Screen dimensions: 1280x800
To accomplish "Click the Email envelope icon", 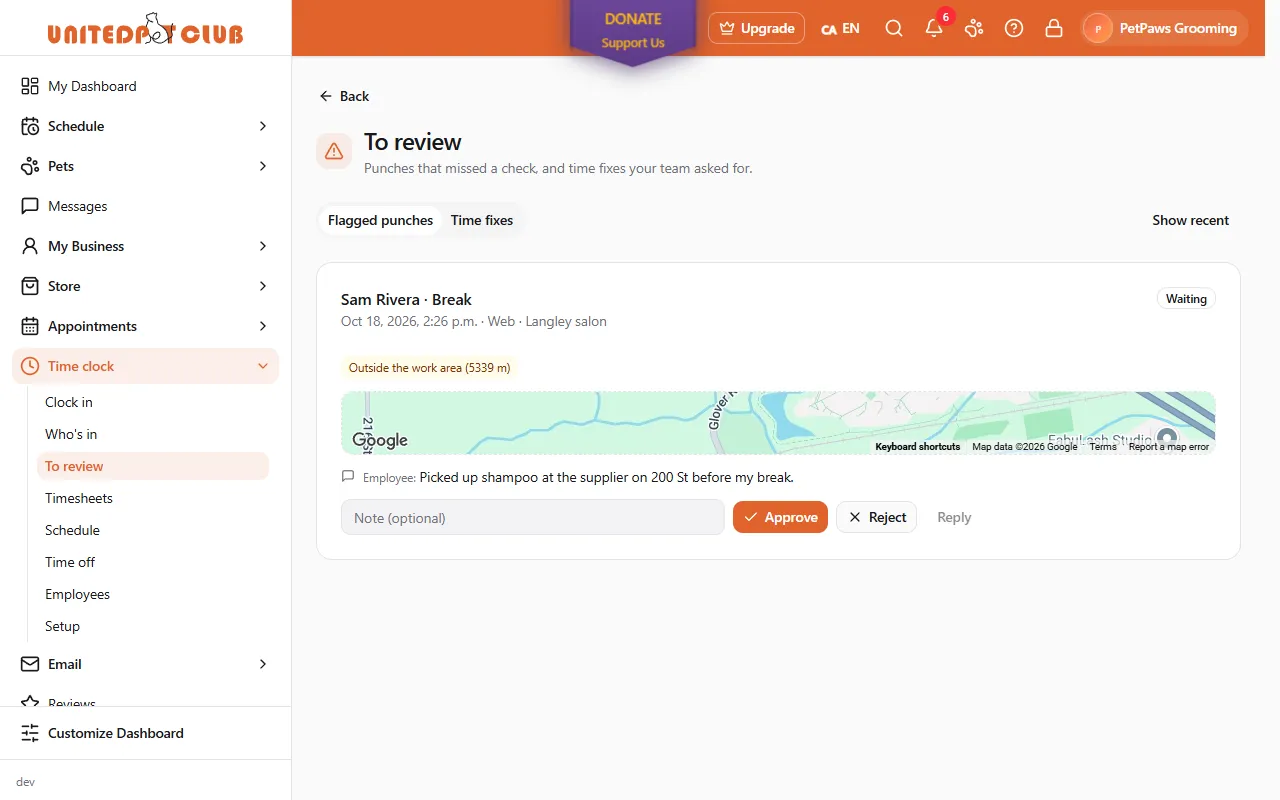I will click(x=30, y=664).
